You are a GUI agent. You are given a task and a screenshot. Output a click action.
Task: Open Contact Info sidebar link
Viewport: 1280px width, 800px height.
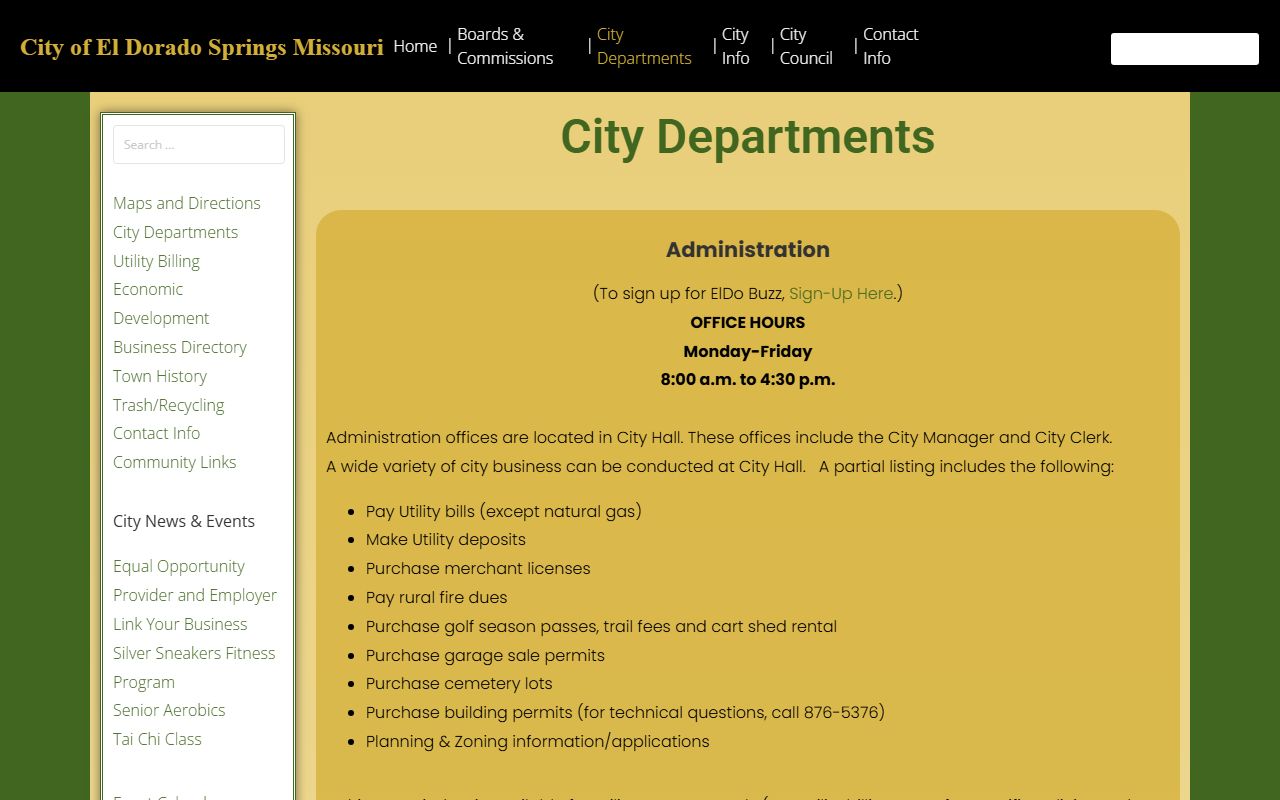(x=156, y=433)
